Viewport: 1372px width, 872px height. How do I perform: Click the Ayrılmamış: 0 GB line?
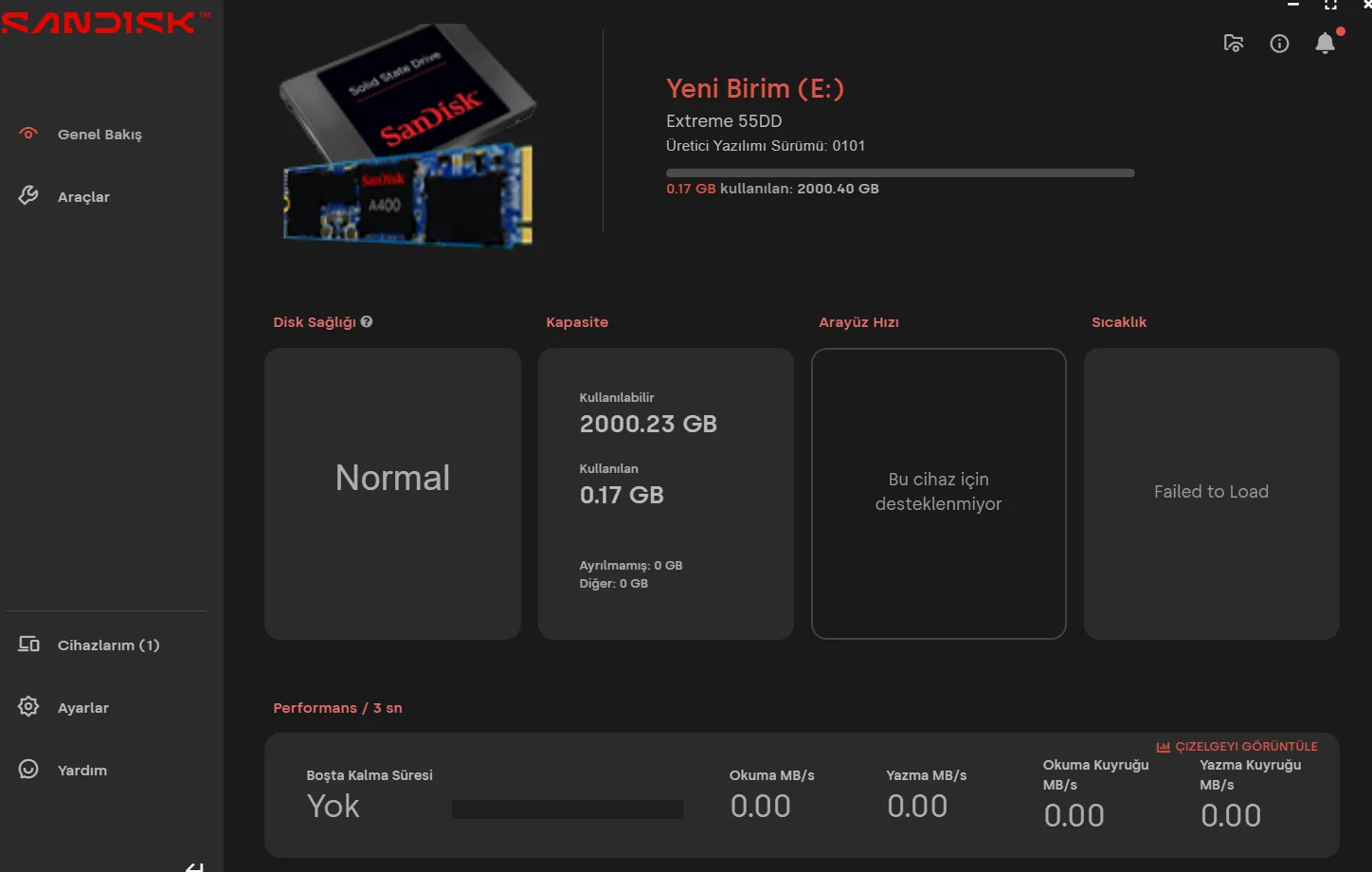click(631, 565)
